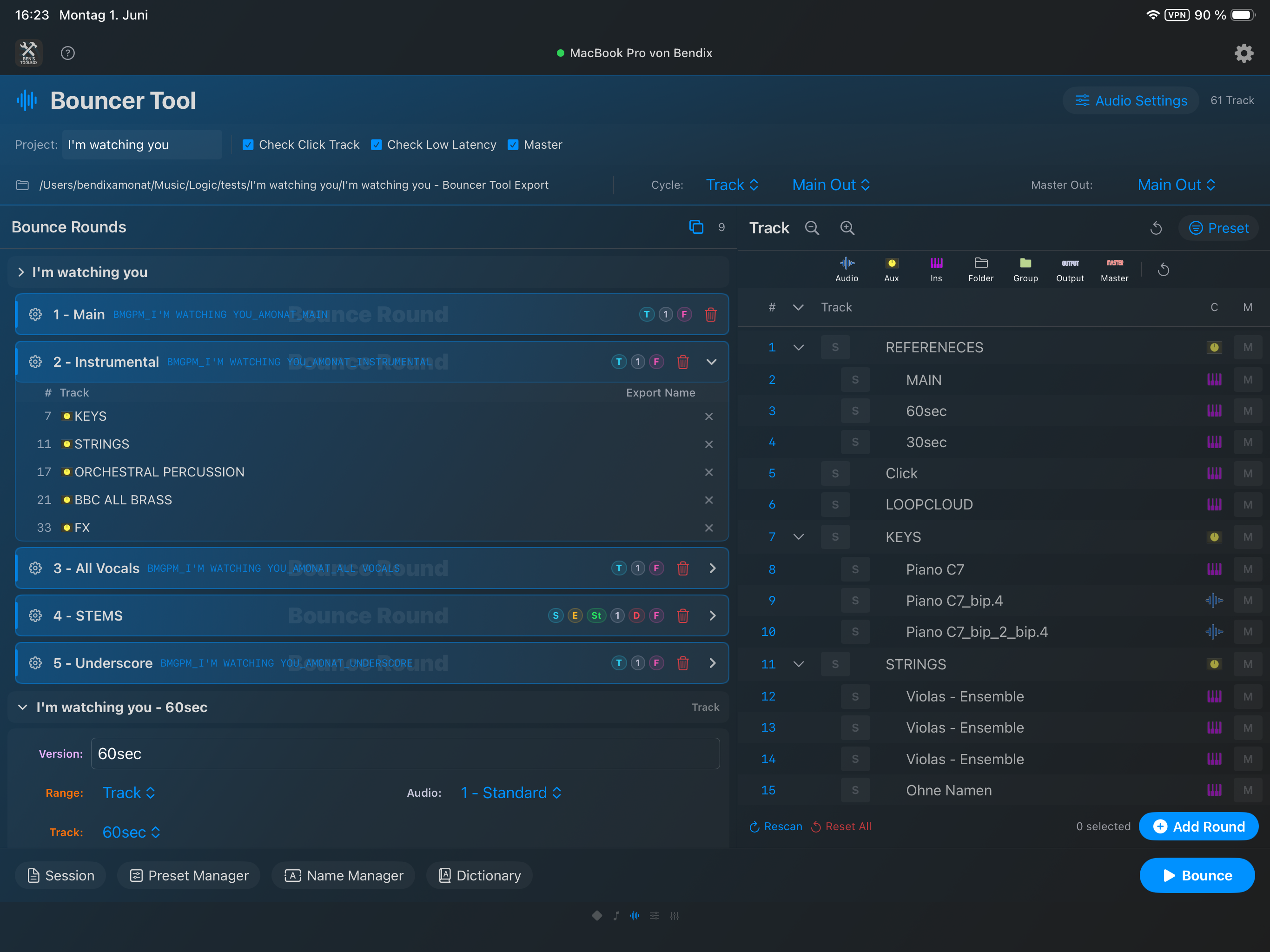Open the Track 60sec dropdown
Viewport: 1270px width, 952px height.
pos(132,833)
